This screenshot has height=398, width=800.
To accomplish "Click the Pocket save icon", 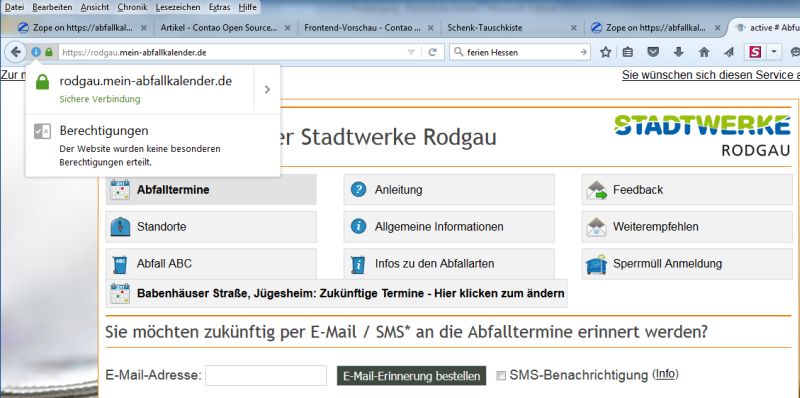I will coord(653,52).
